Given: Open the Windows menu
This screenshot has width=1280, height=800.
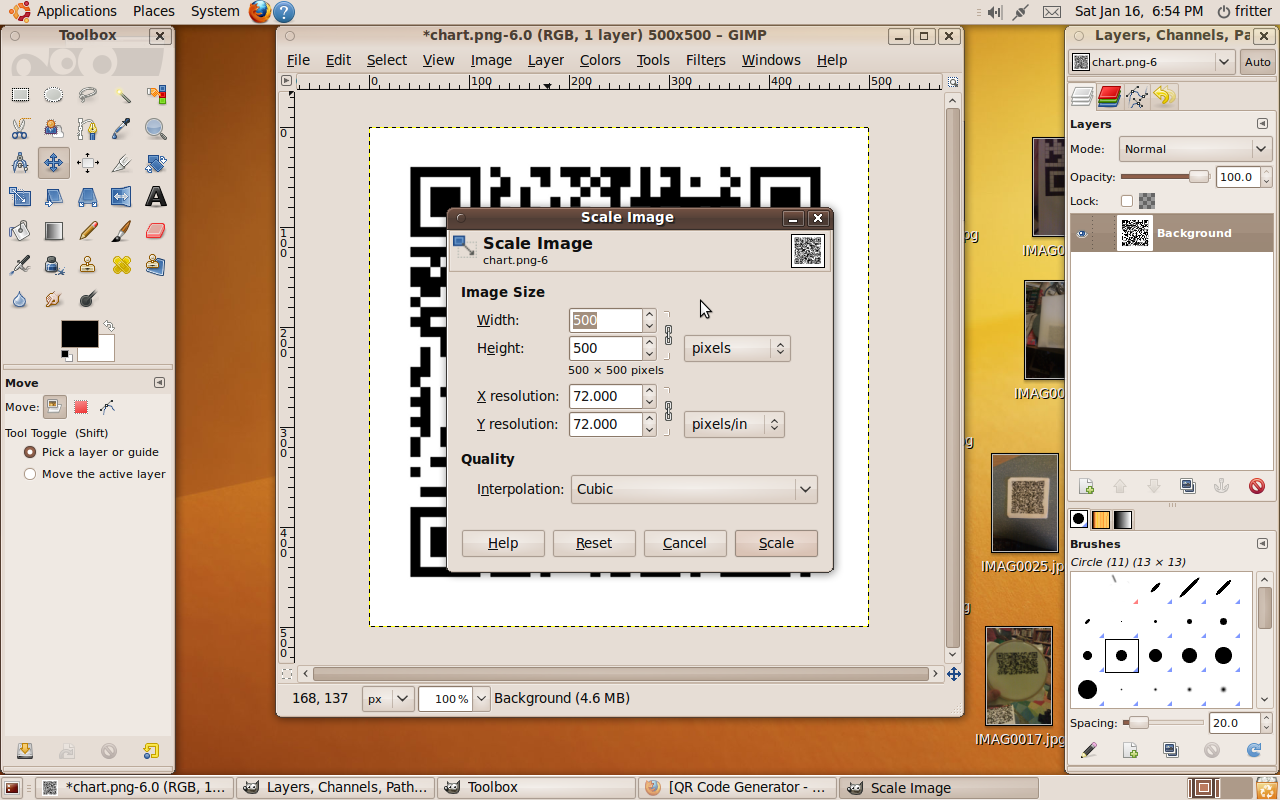Looking at the screenshot, I should pyautogui.click(x=771, y=60).
